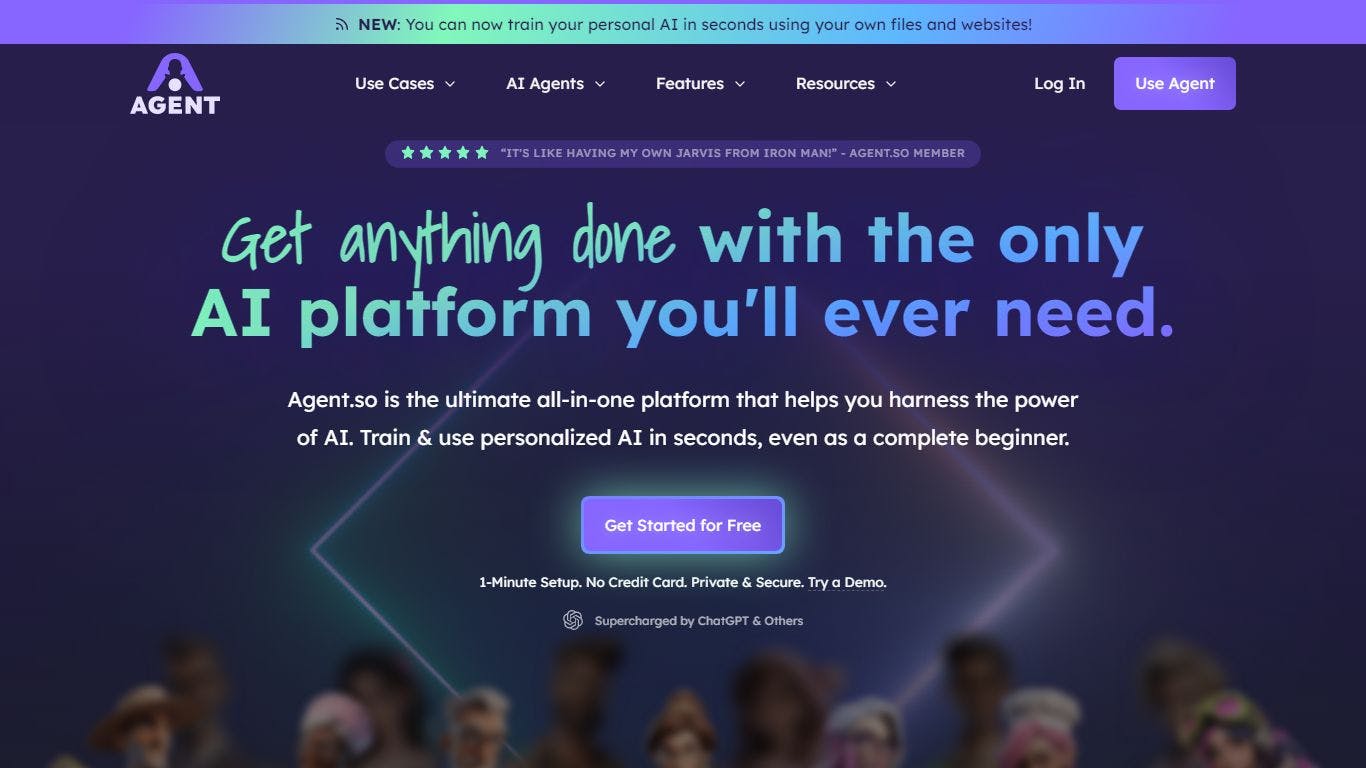The width and height of the screenshot is (1366, 768).
Task: Open the Try a Demo link
Action: 847,582
